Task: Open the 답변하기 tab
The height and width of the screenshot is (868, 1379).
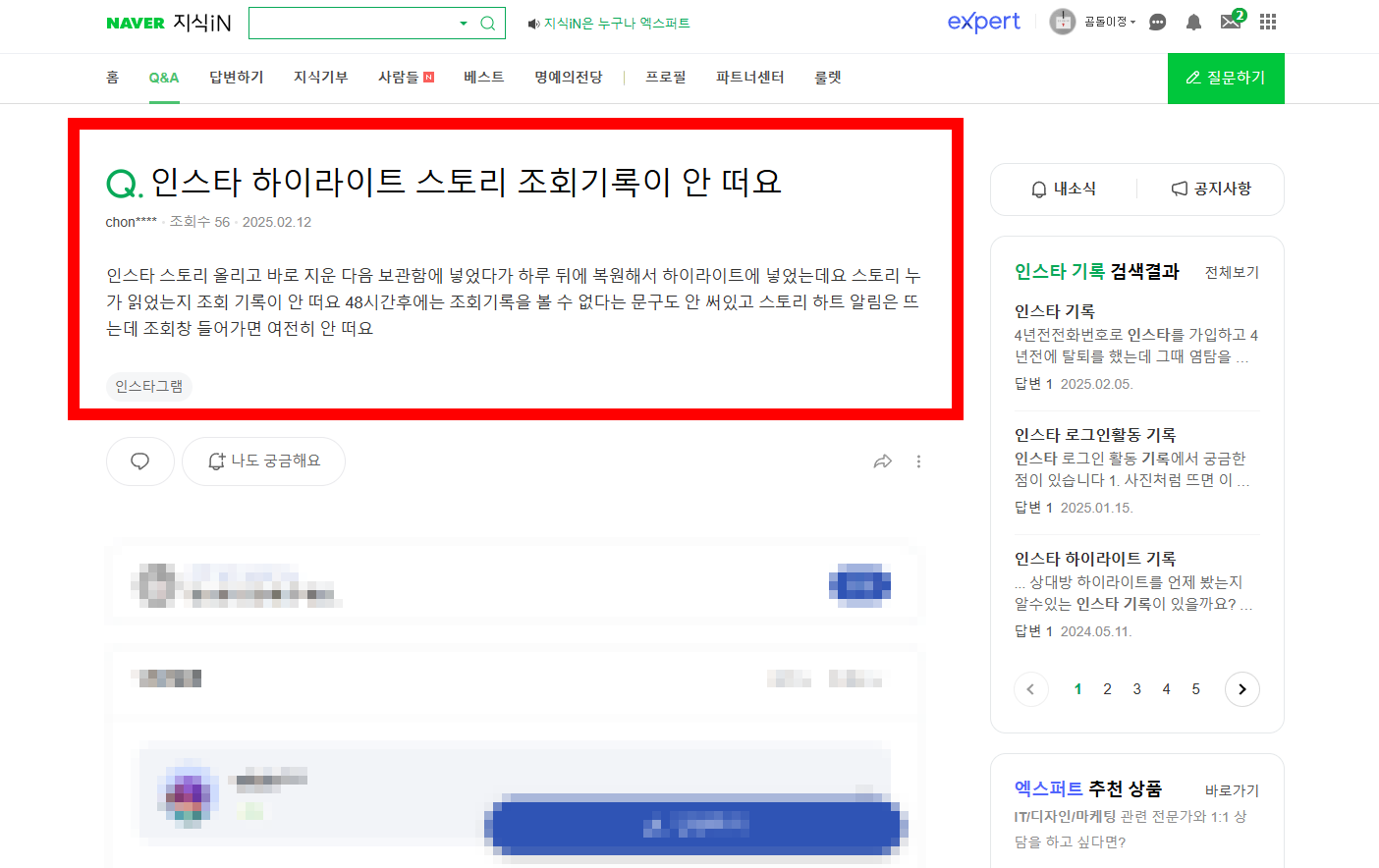Action: point(237,78)
